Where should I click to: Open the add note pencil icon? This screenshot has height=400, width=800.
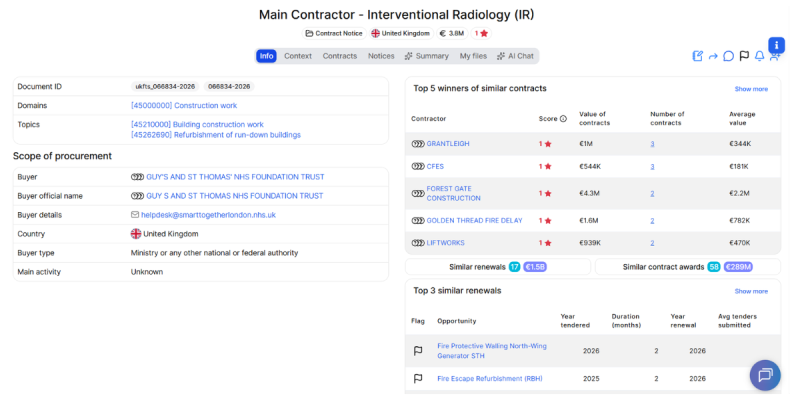(697, 56)
